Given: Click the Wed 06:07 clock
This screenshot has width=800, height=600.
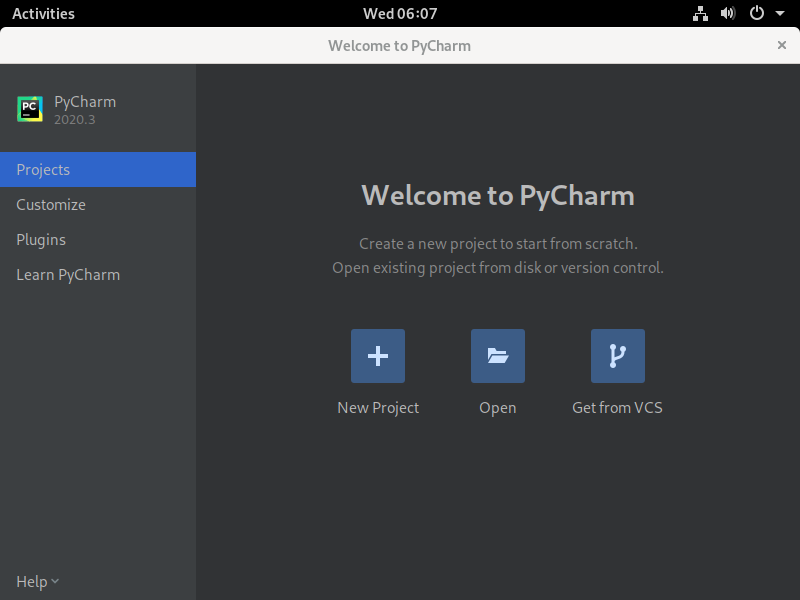Looking at the screenshot, I should (x=400, y=13).
